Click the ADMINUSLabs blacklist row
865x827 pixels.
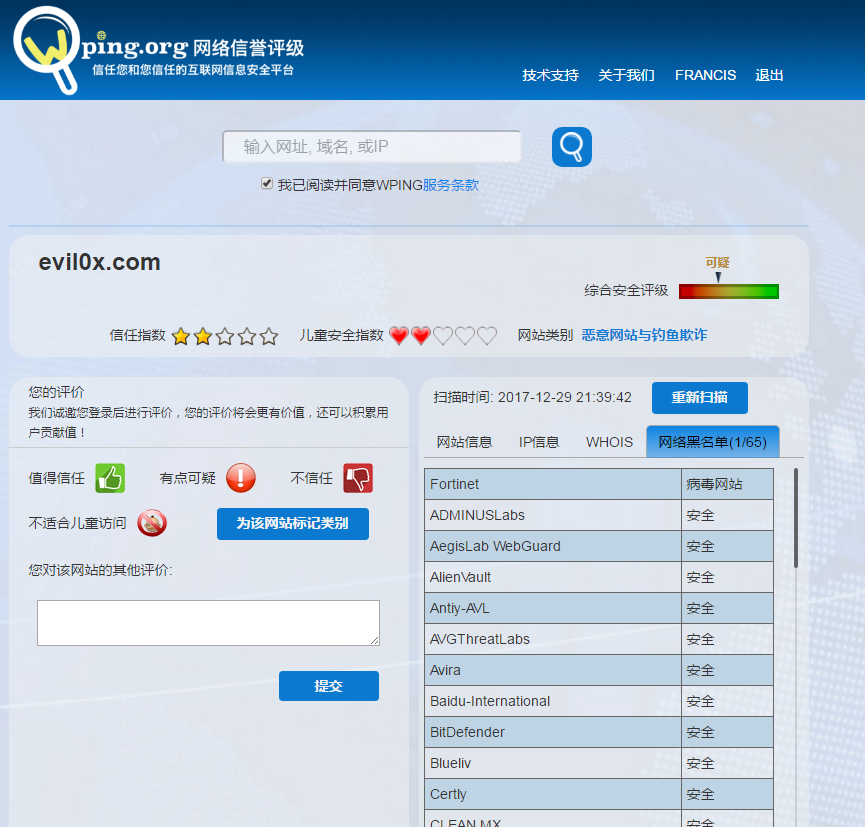pos(599,515)
